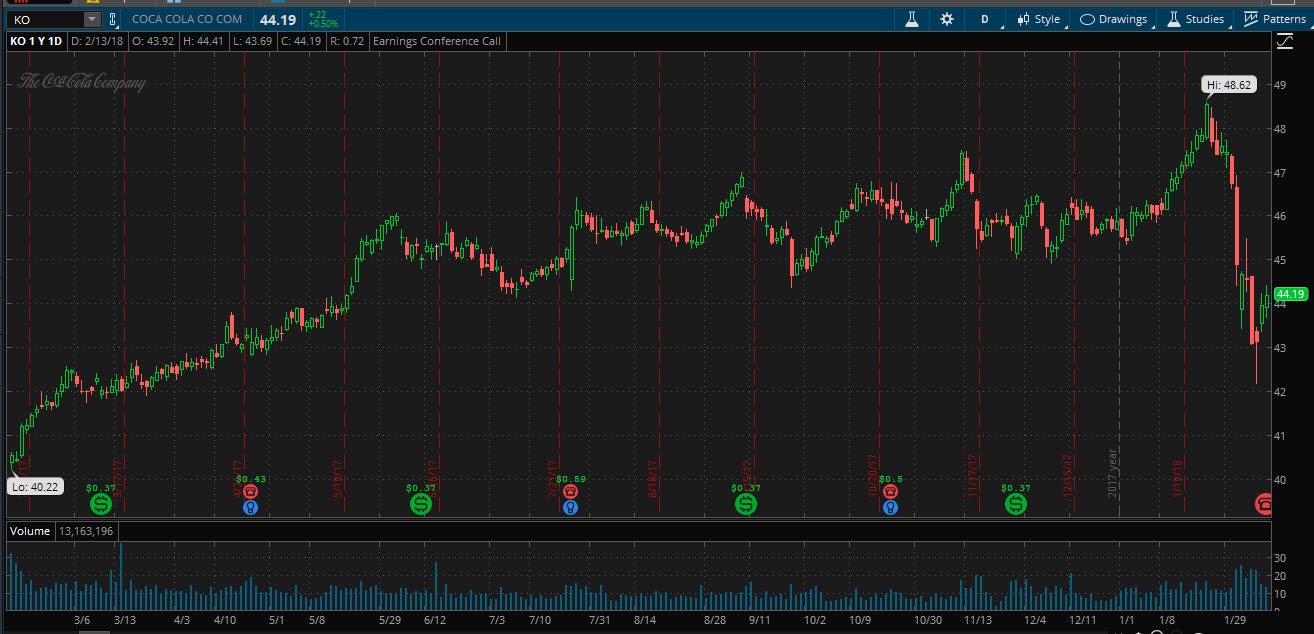This screenshot has height=634, width=1314.
Task: Click the blue earnings bulb under $0.59
Action: pyautogui.click(x=570, y=507)
